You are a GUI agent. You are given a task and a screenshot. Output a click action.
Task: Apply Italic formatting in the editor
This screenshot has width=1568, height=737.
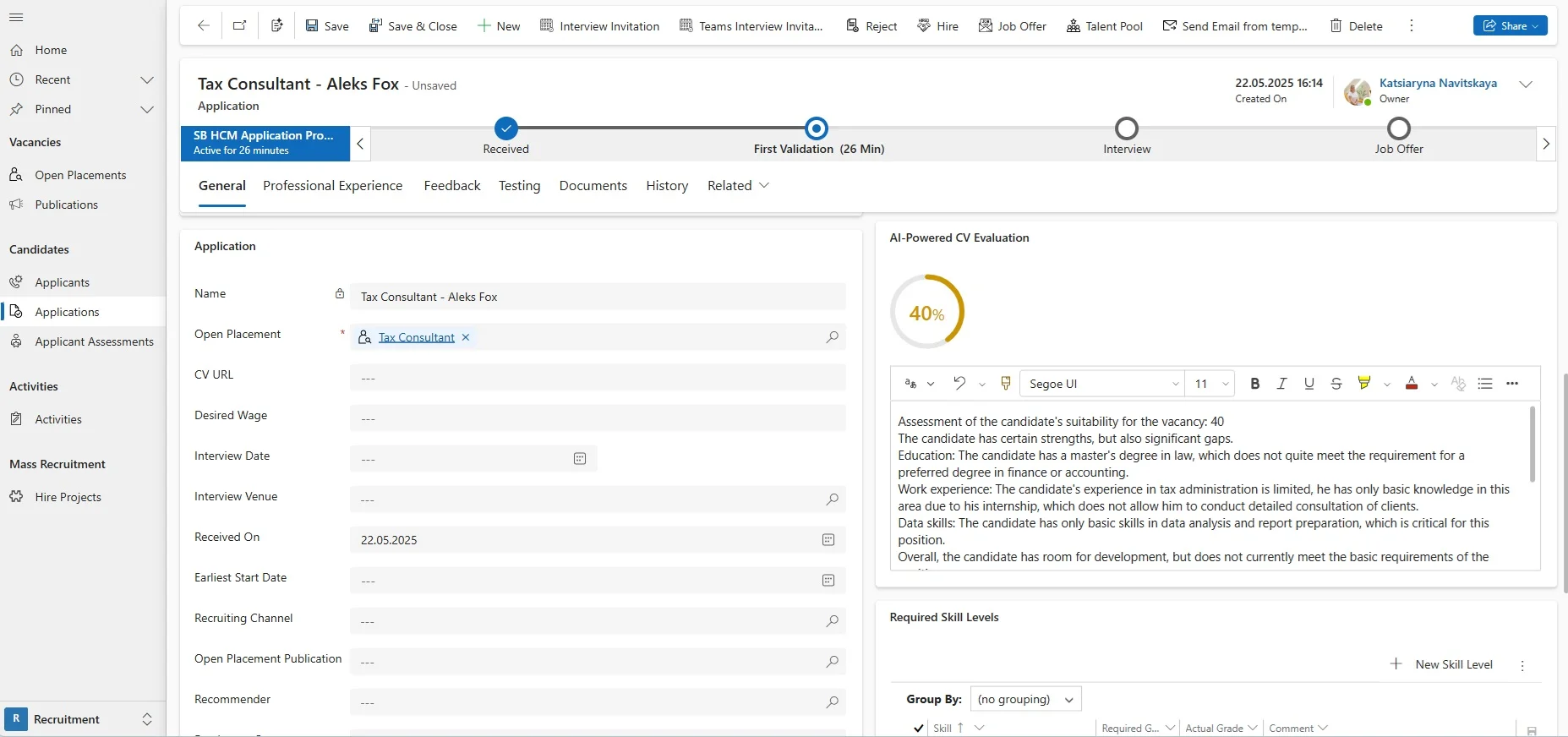point(1281,384)
